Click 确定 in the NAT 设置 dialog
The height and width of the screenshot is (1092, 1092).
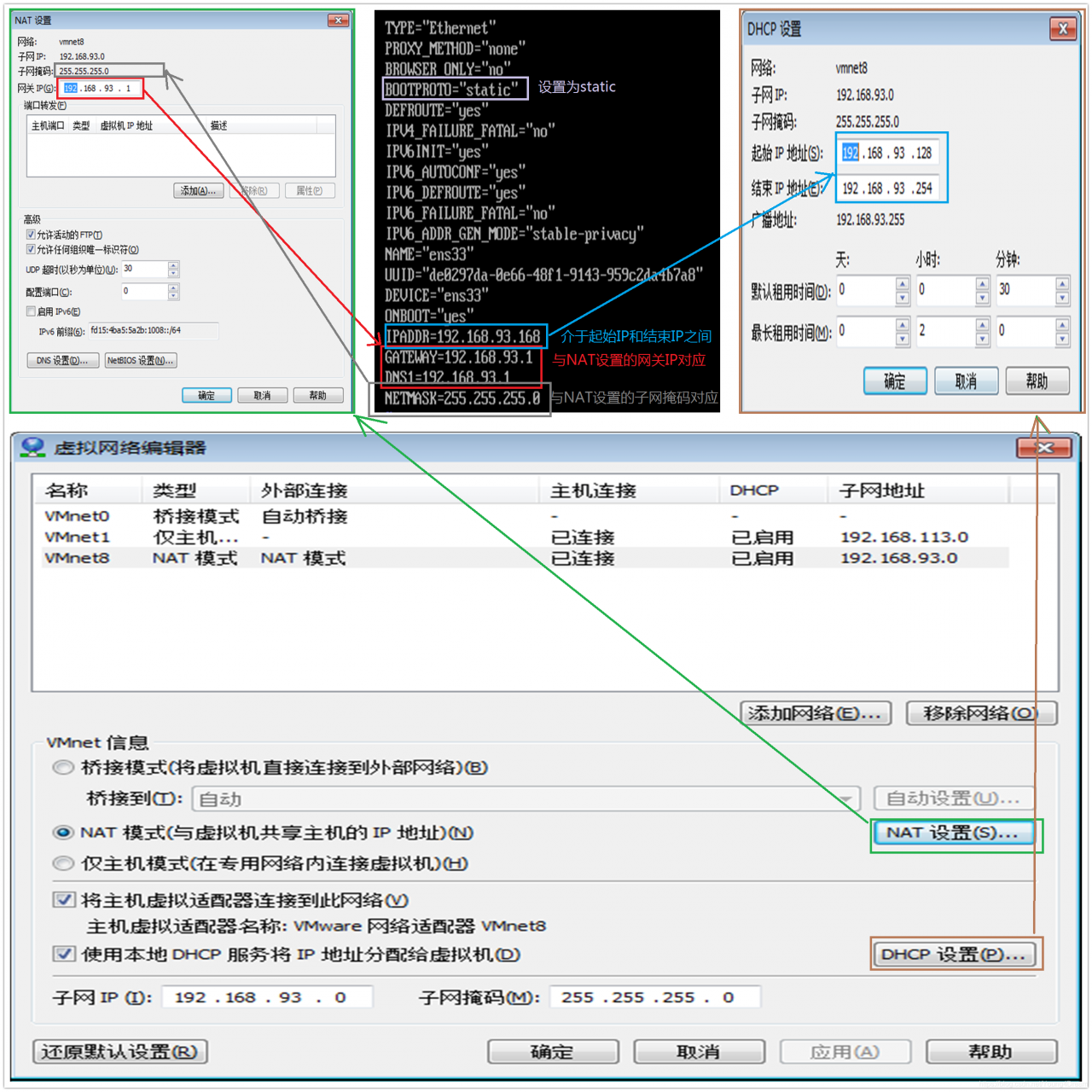click(x=206, y=396)
